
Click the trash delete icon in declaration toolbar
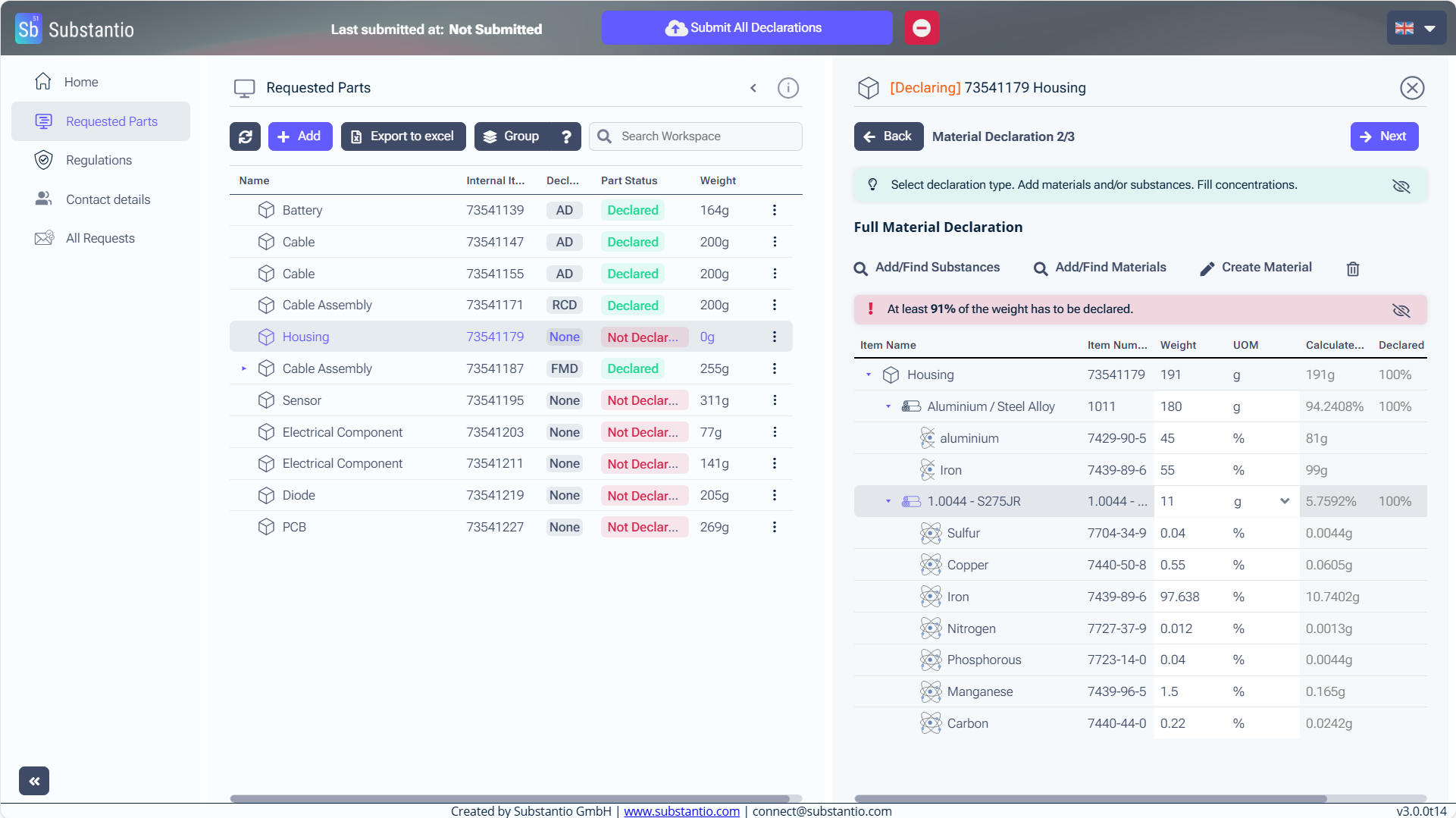pyautogui.click(x=1352, y=268)
